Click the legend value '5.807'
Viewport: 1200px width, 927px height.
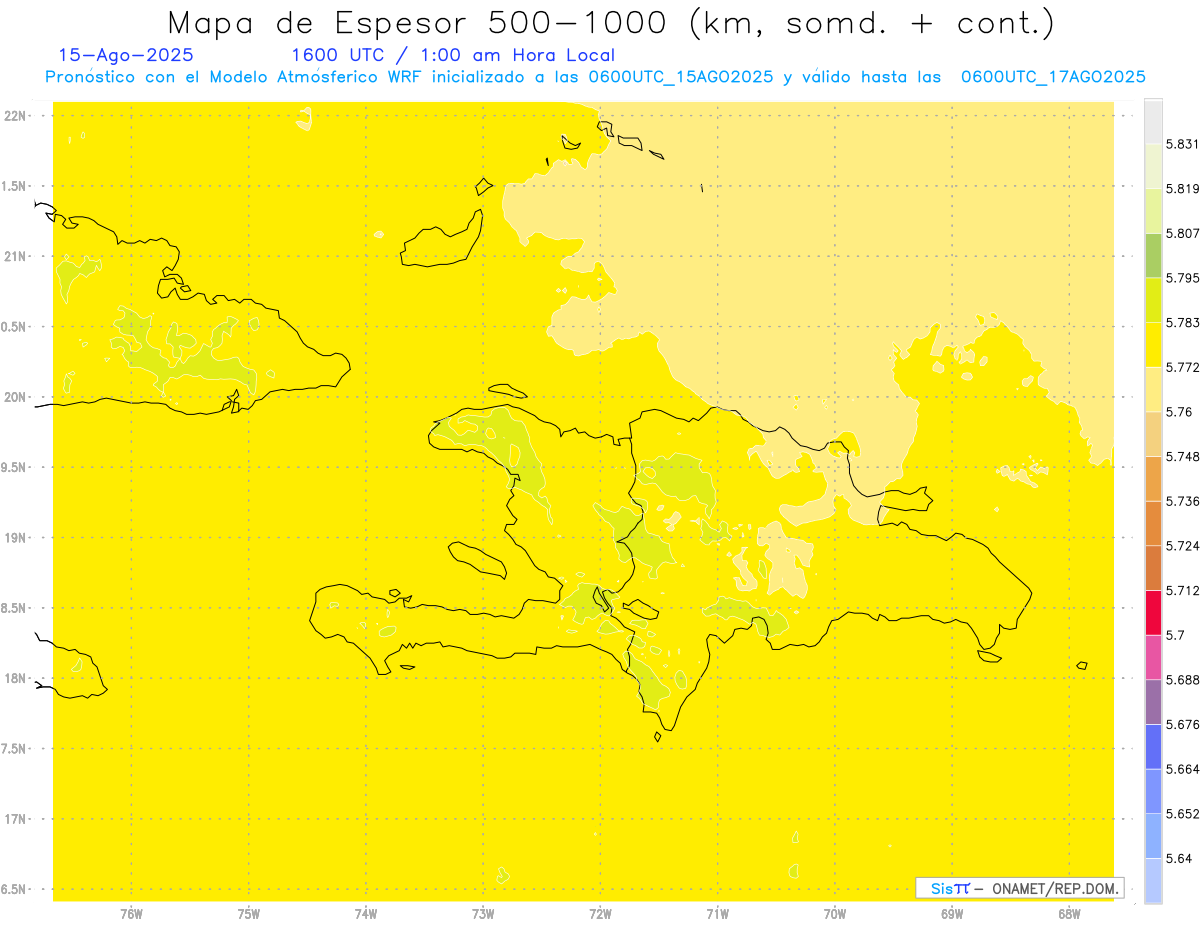[1182, 233]
